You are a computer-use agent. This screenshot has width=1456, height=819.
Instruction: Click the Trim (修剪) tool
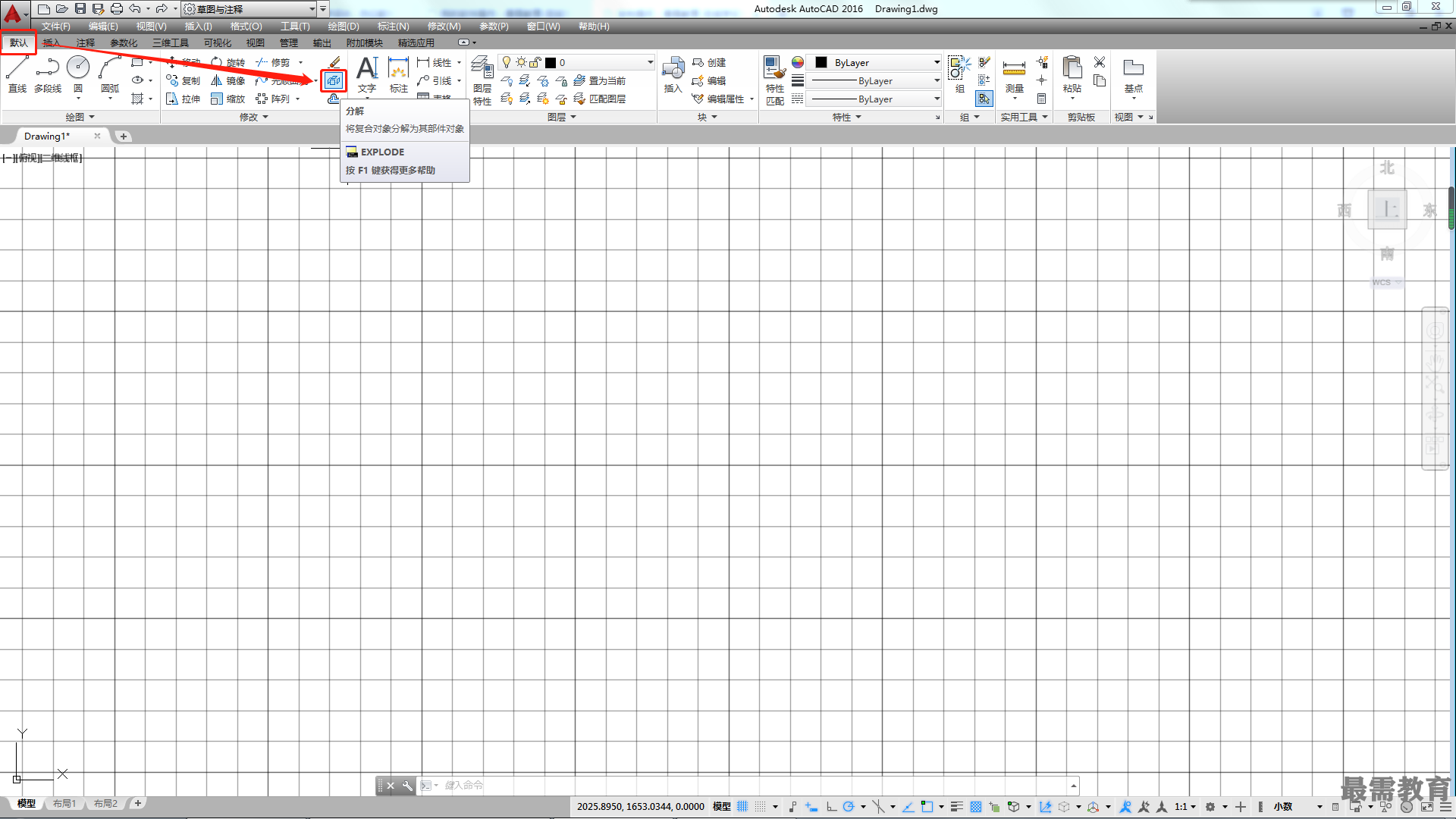pos(273,62)
